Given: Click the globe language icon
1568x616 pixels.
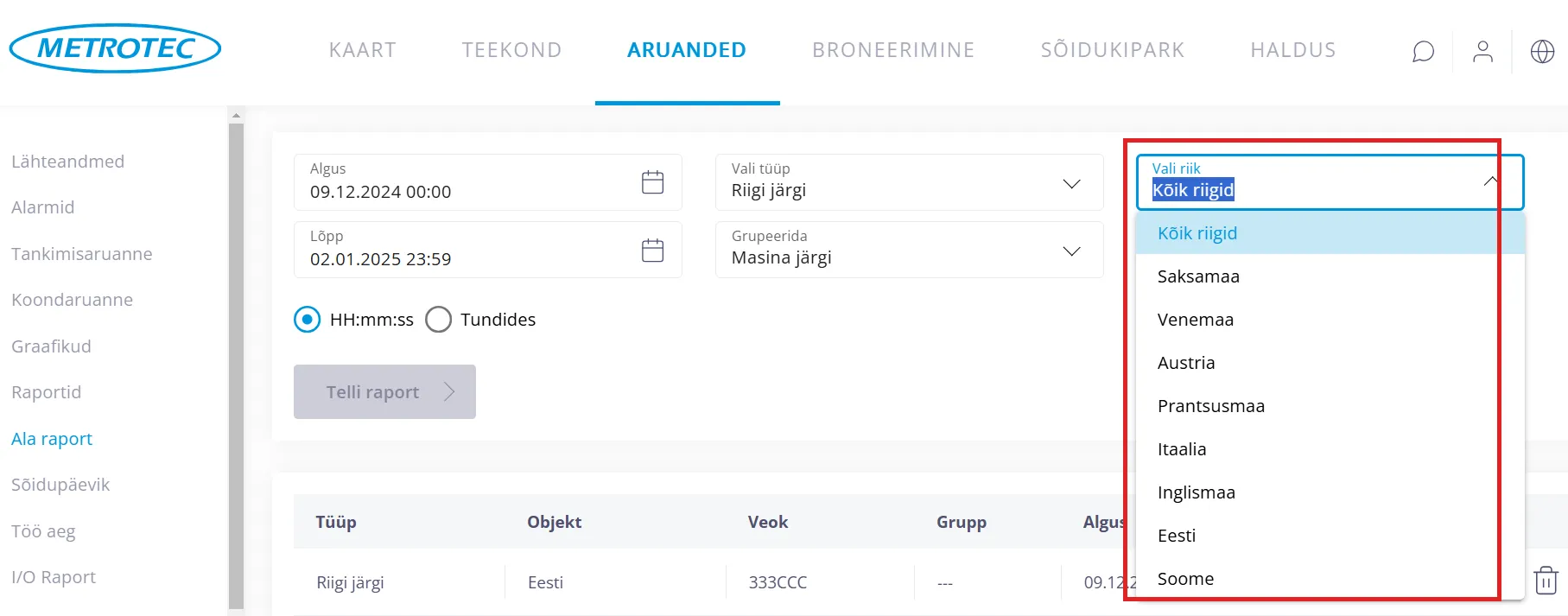Looking at the screenshot, I should [1542, 52].
